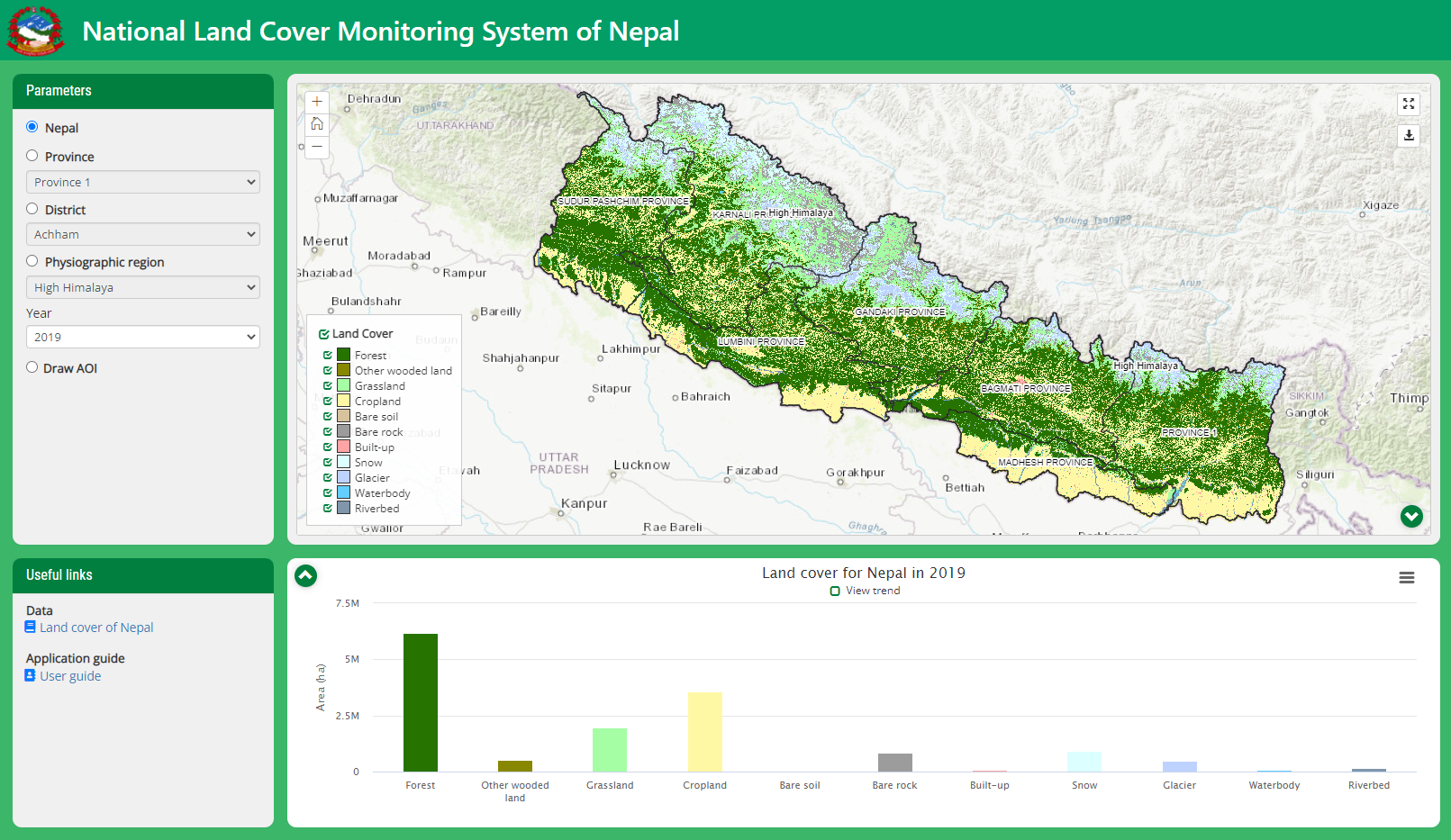Toggle the View trend checkbox

pos(835,592)
